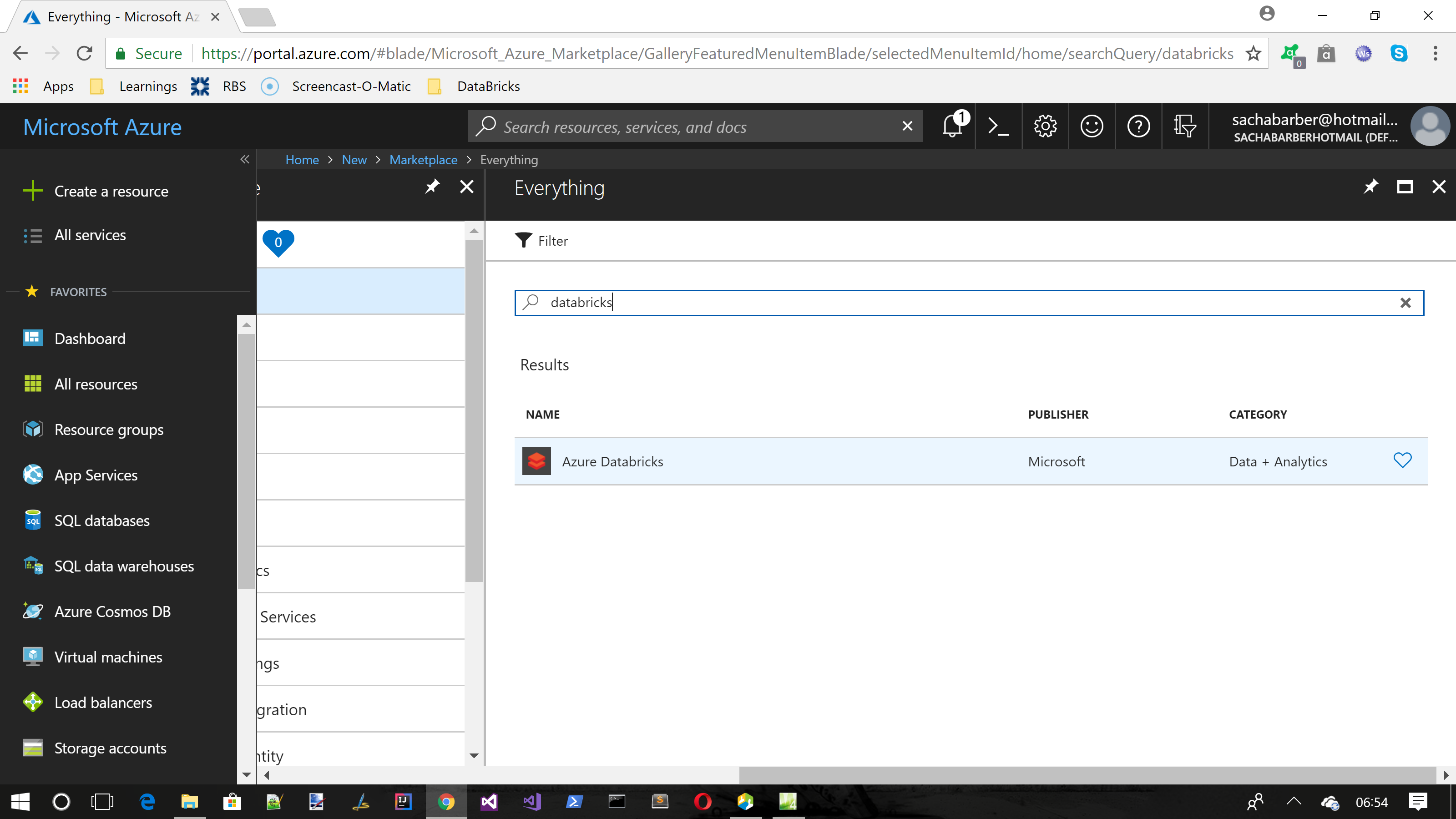
Task: Click the favorites list scroll down arrow
Action: click(246, 775)
